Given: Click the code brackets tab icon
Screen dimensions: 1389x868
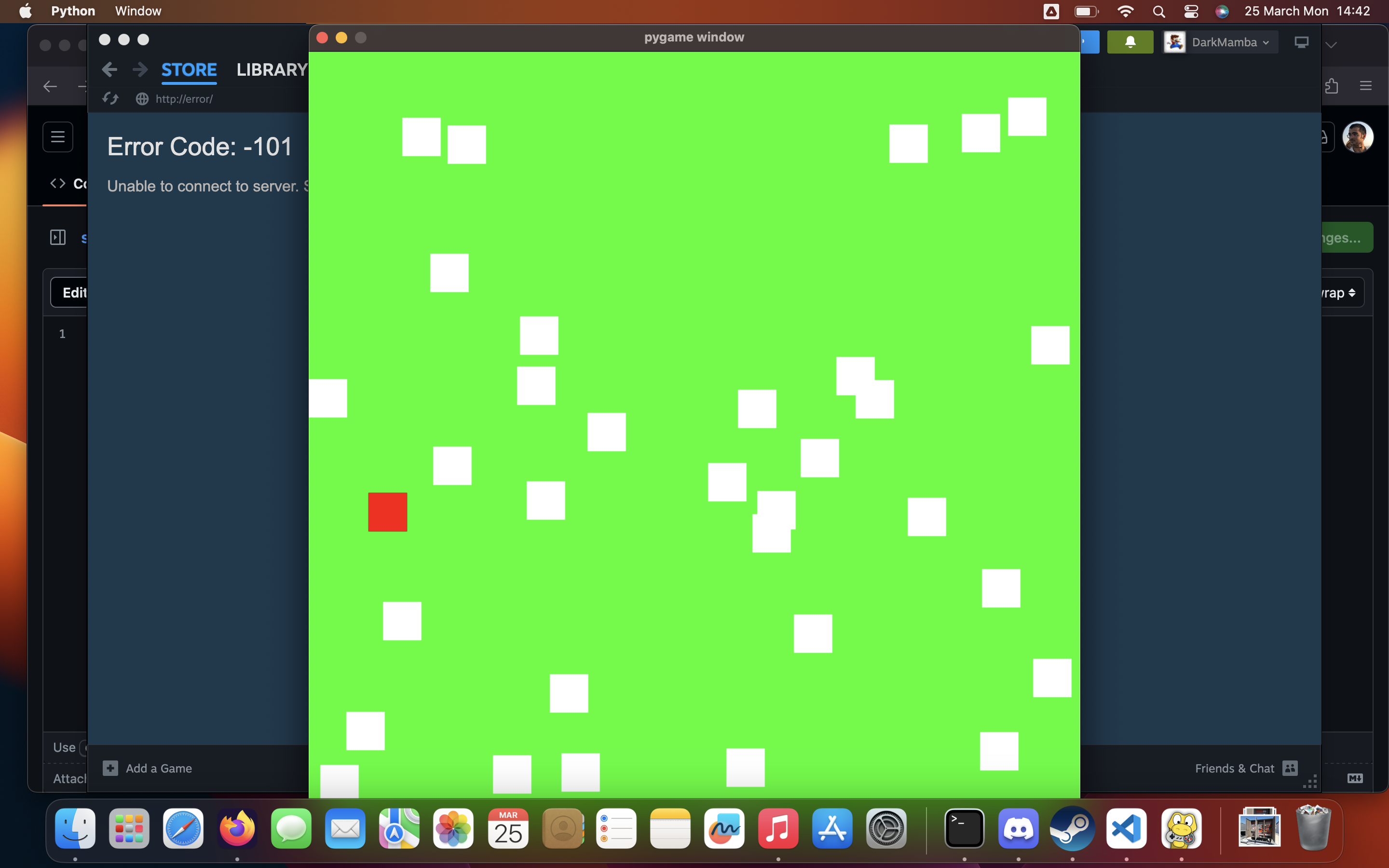Looking at the screenshot, I should point(58,183).
